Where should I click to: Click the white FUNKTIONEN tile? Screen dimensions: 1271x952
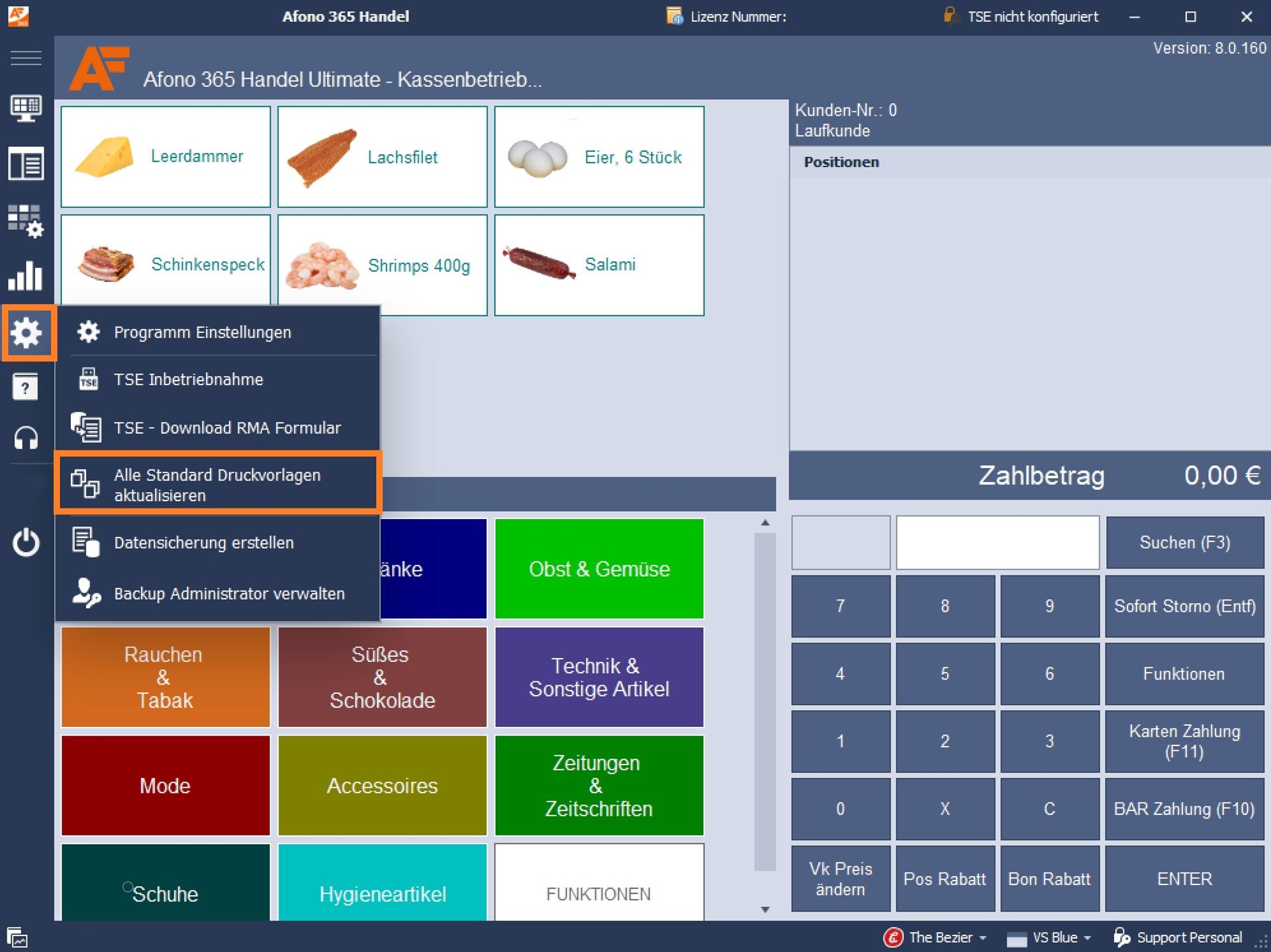599,882
